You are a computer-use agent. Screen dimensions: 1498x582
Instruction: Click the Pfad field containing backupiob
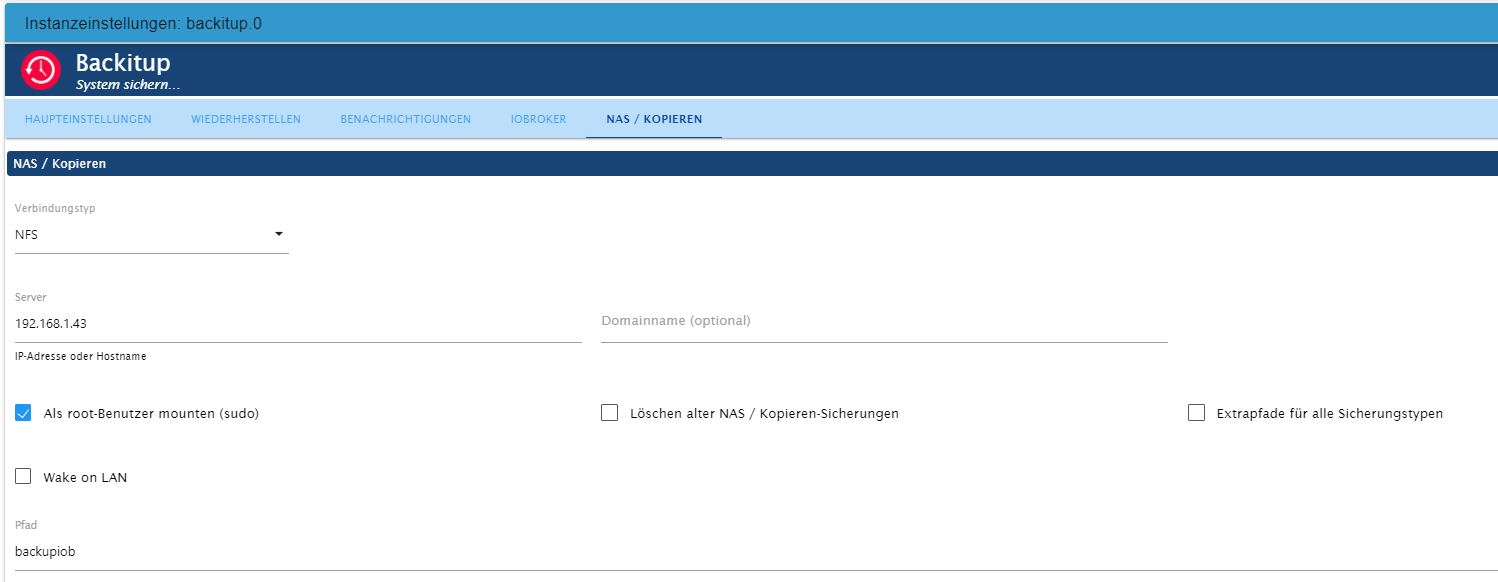click(x=756, y=552)
